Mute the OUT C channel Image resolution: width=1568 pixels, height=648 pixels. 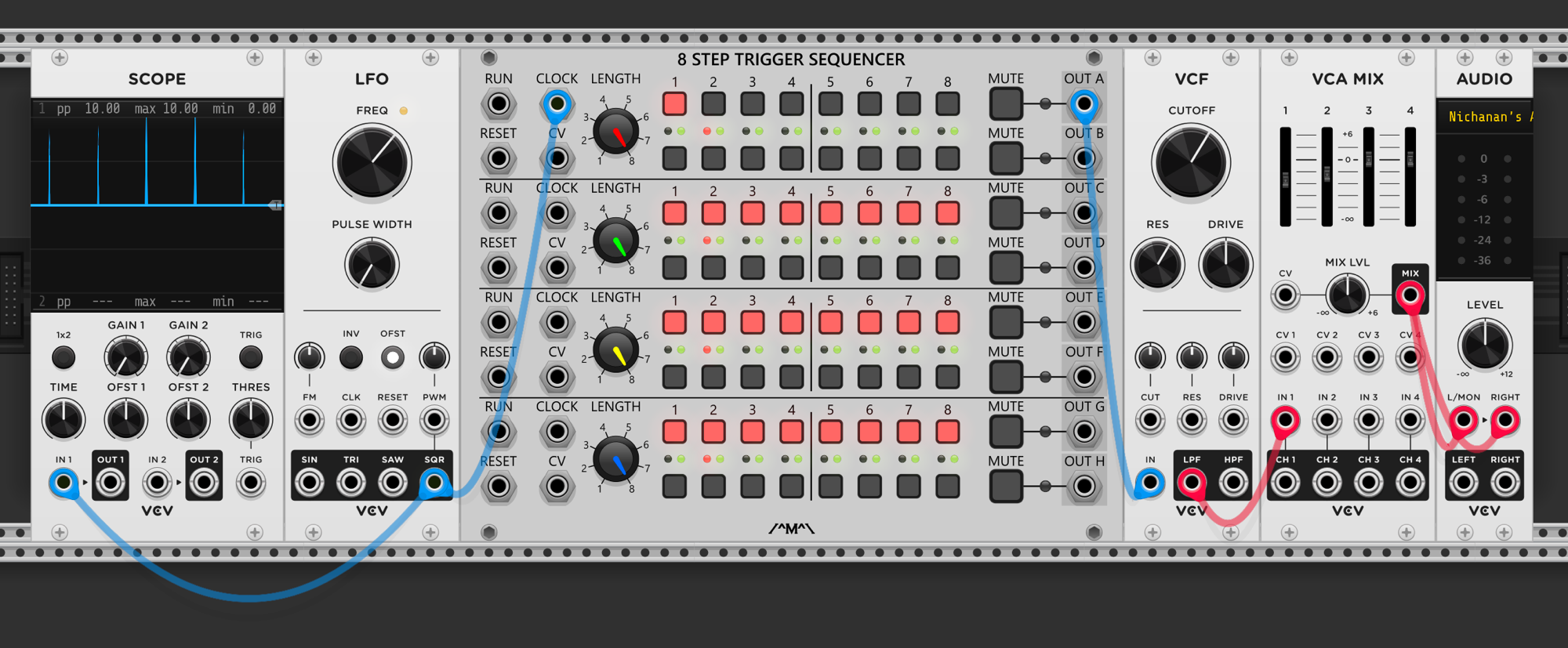(x=1006, y=212)
